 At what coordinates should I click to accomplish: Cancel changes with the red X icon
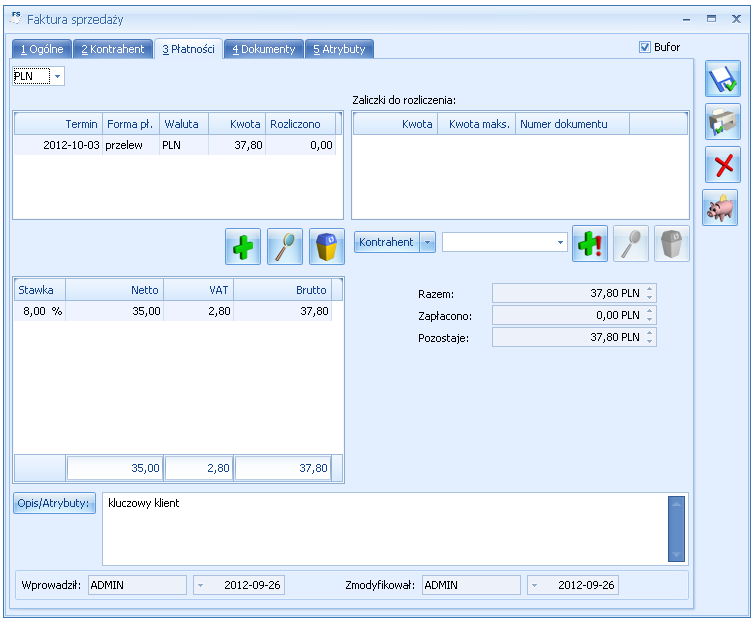coord(723,165)
